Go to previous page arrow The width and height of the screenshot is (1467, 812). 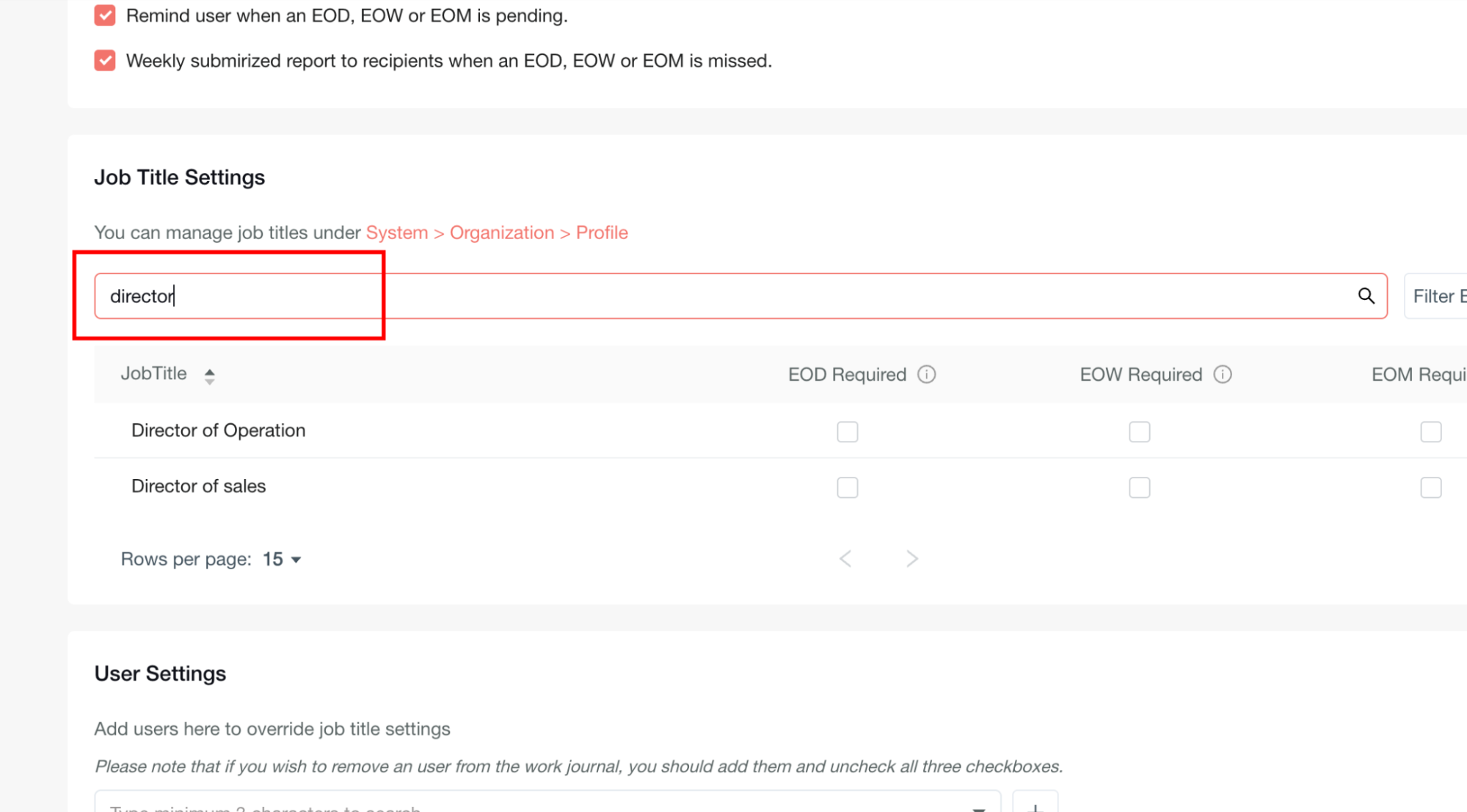[x=845, y=559]
